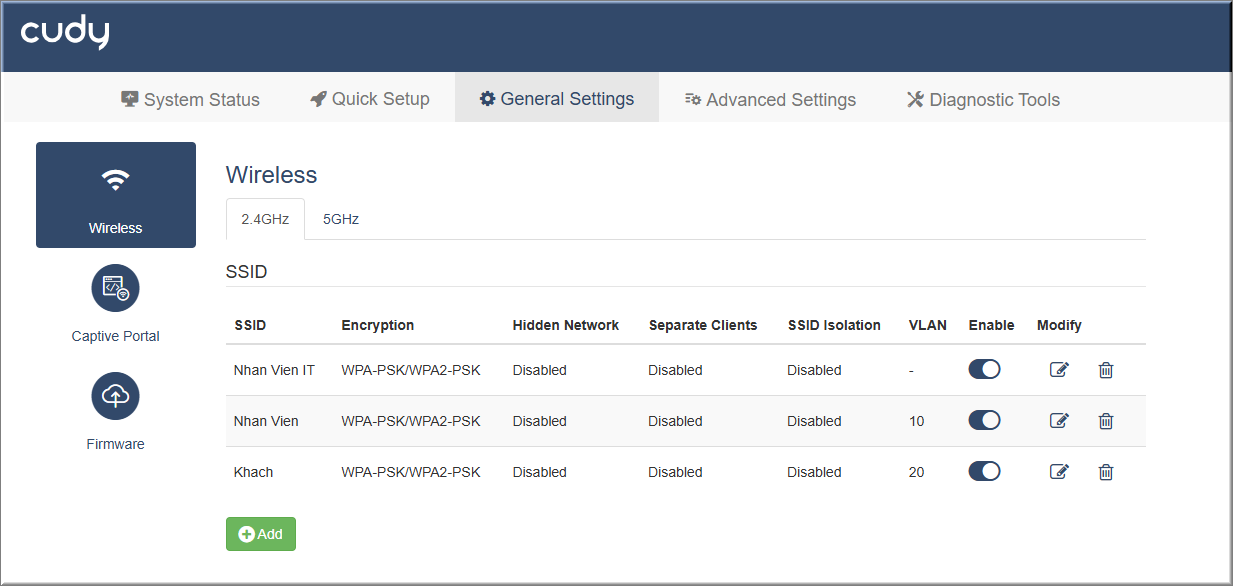This screenshot has width=1233, height=586.
Task: Go to Advanced Settings
Action: 770,99
